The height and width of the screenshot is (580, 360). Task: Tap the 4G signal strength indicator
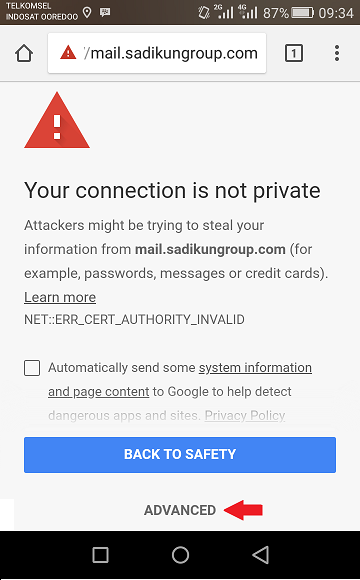(x=248, y=12)
